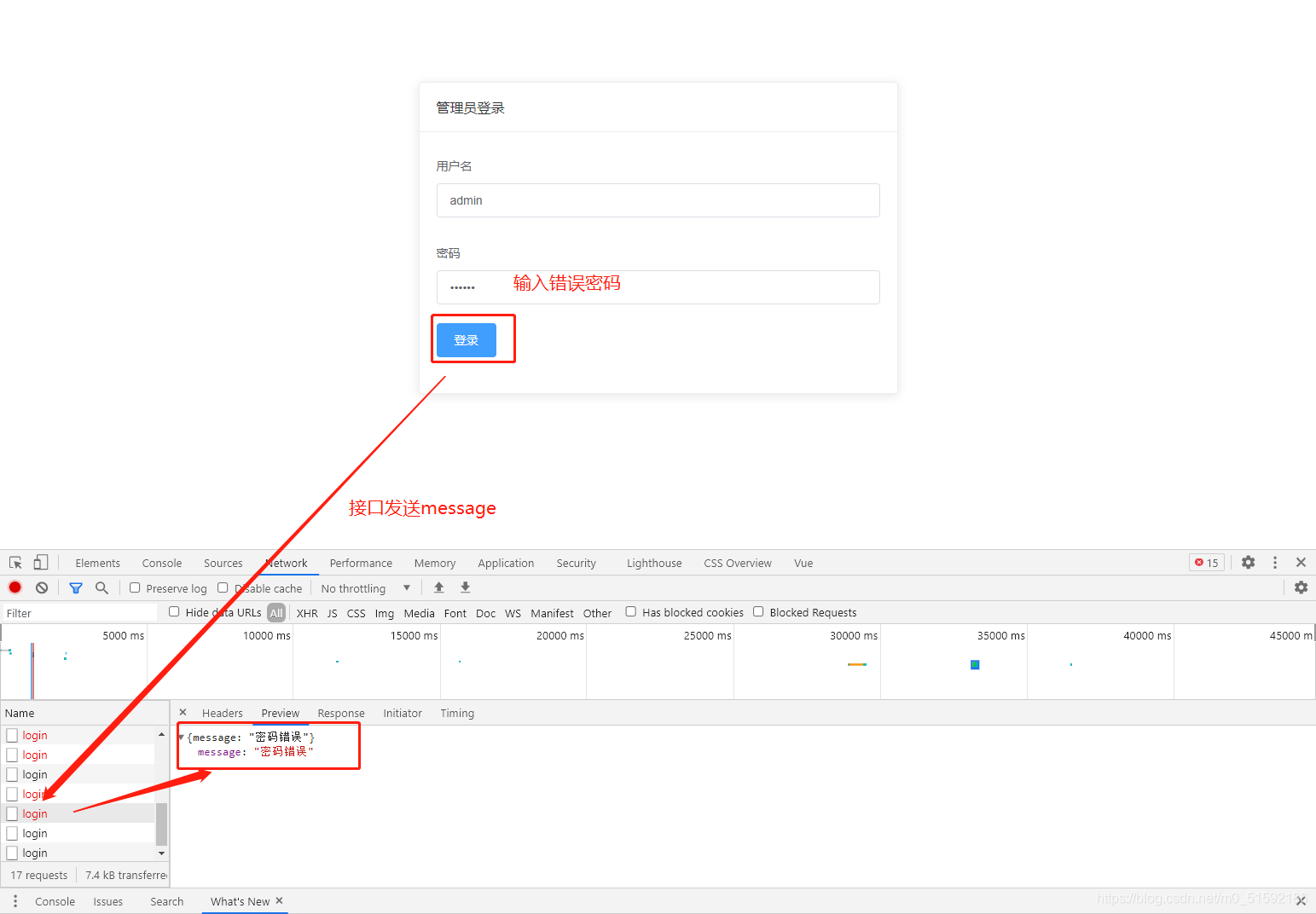Viewport: 1316px width, 914px height.
Task: Select the What's New drawer tab
Action: pyautogui.click(x=241, y=902)
